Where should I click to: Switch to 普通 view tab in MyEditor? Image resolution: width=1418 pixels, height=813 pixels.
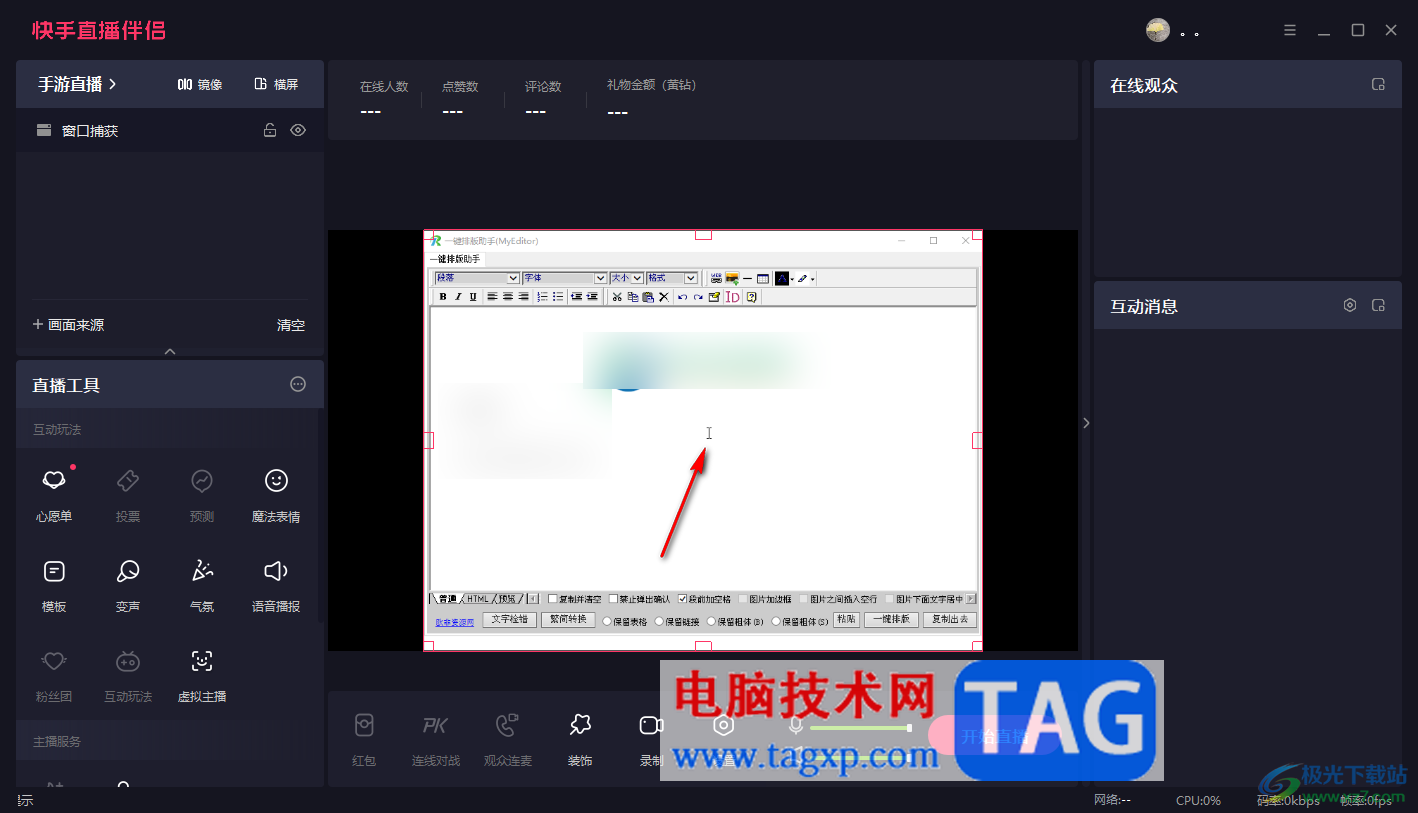point(447,599)
